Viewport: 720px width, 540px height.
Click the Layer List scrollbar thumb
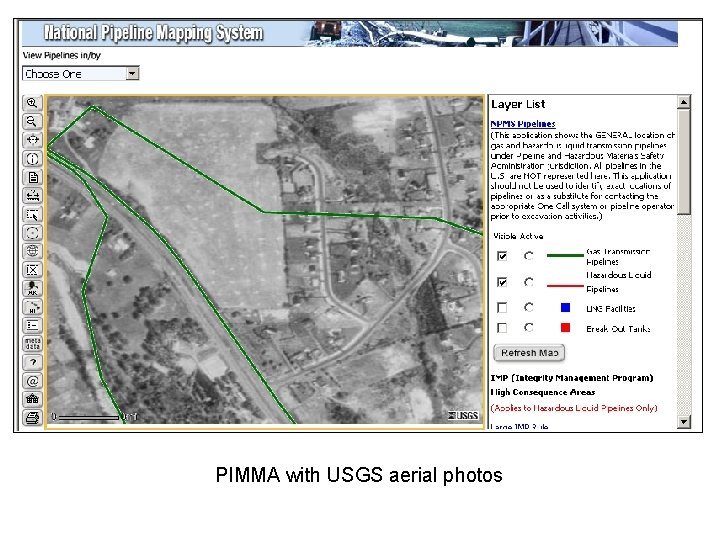click(x=684, y=162)
